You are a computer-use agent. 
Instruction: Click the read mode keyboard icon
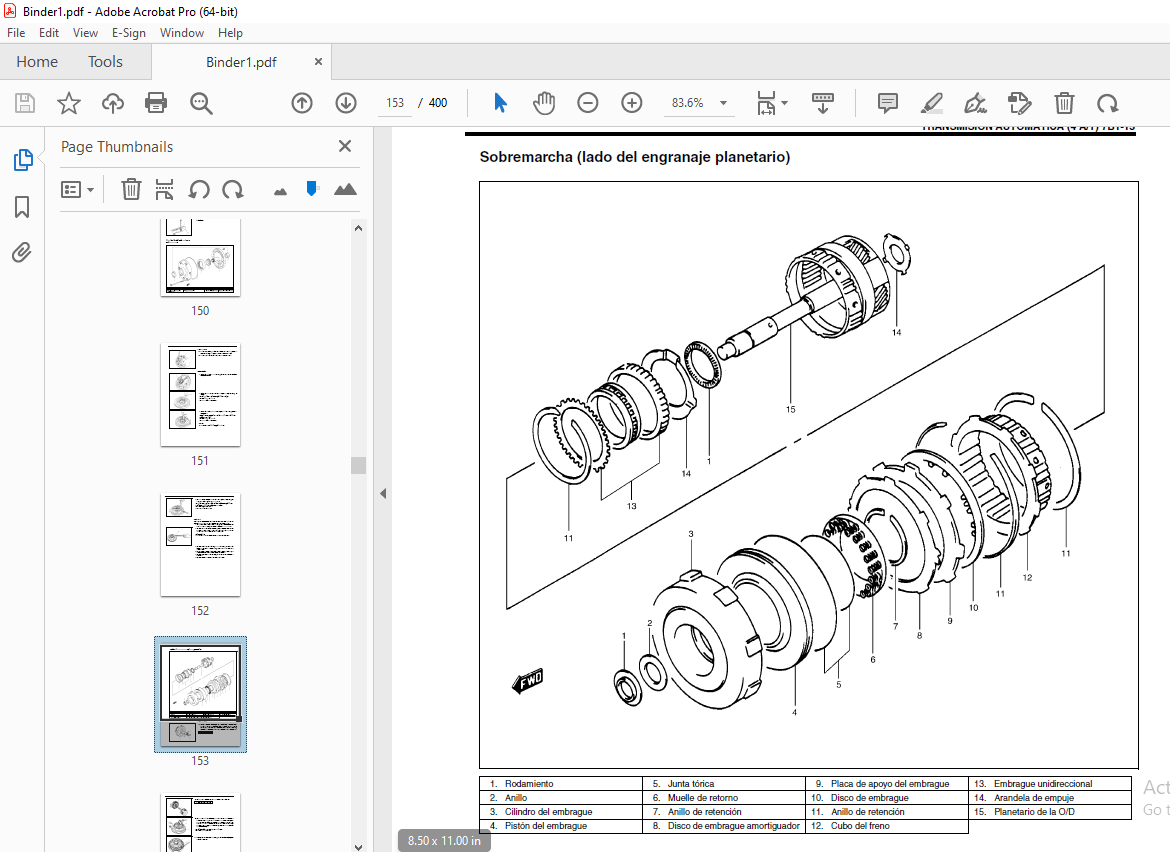point(822,103)
